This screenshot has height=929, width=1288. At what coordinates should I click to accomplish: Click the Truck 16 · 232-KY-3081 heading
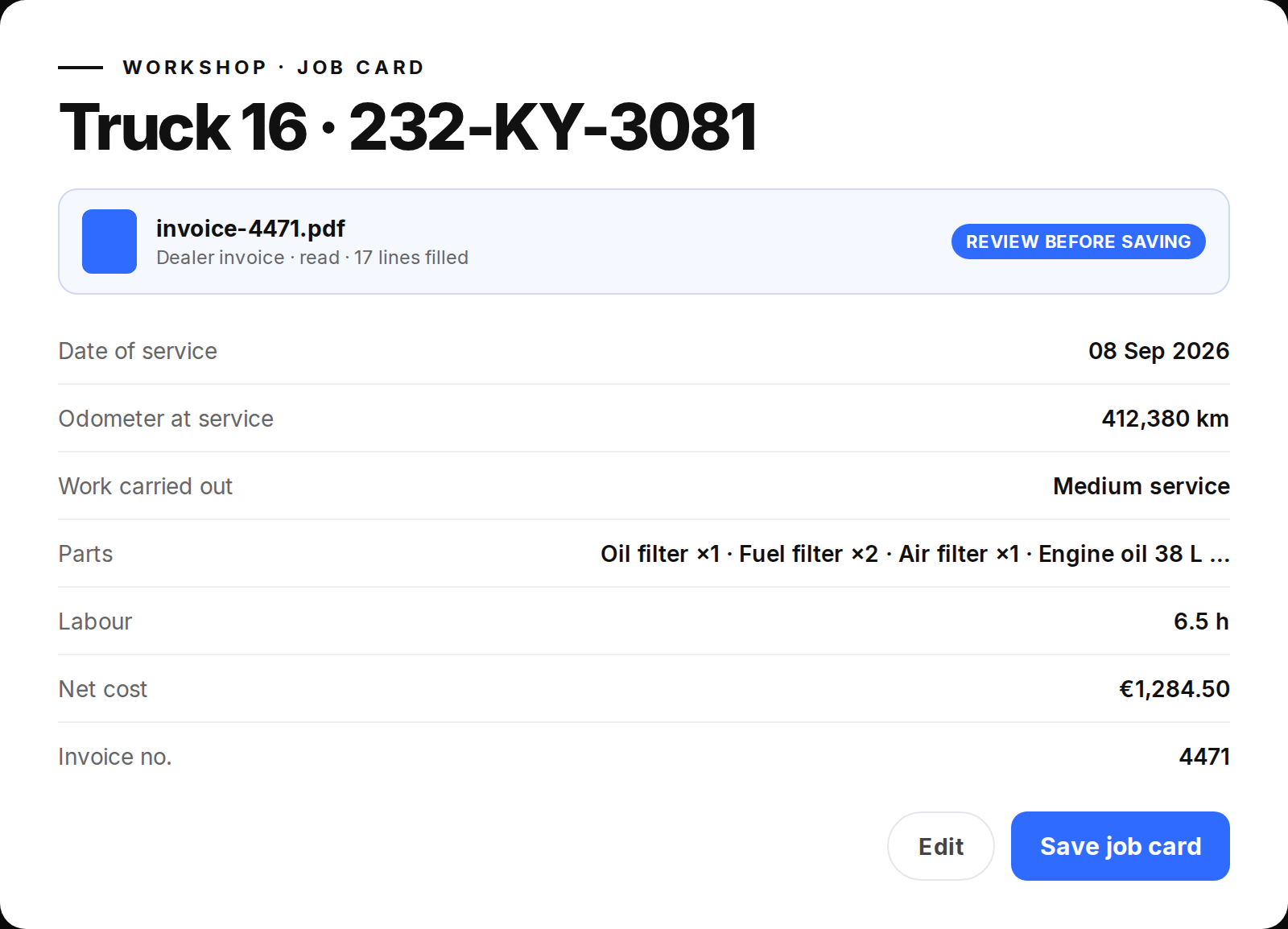408,126
